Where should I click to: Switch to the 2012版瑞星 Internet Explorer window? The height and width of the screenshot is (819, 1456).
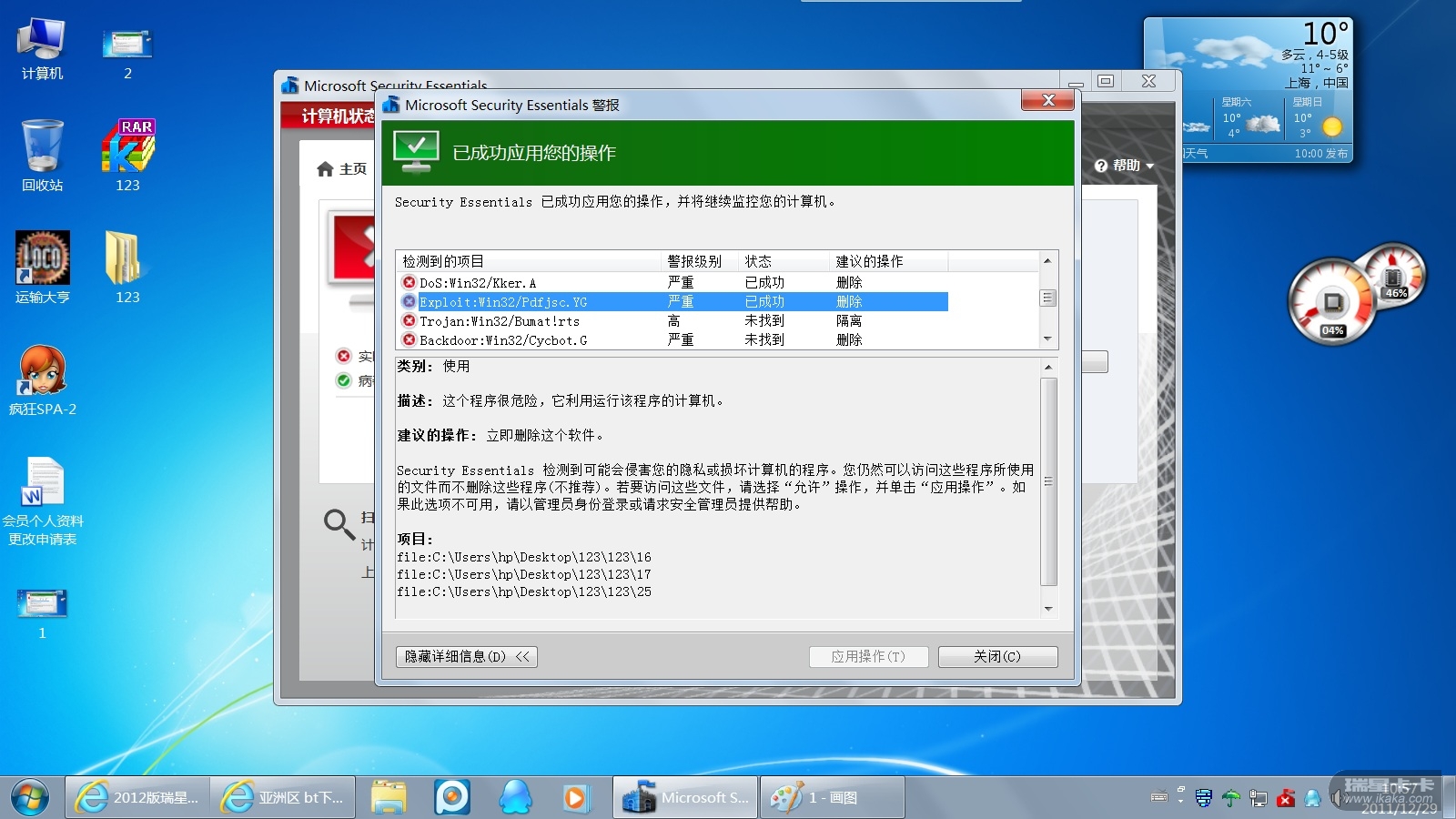click(137, 797)
